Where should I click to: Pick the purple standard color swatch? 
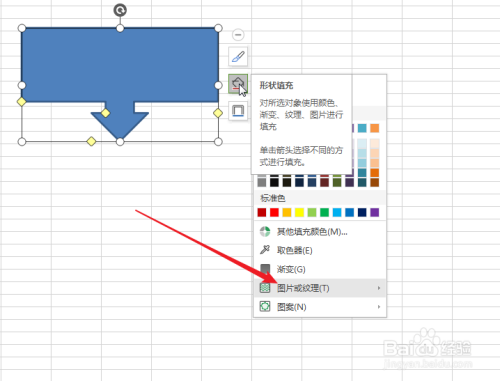375,212
